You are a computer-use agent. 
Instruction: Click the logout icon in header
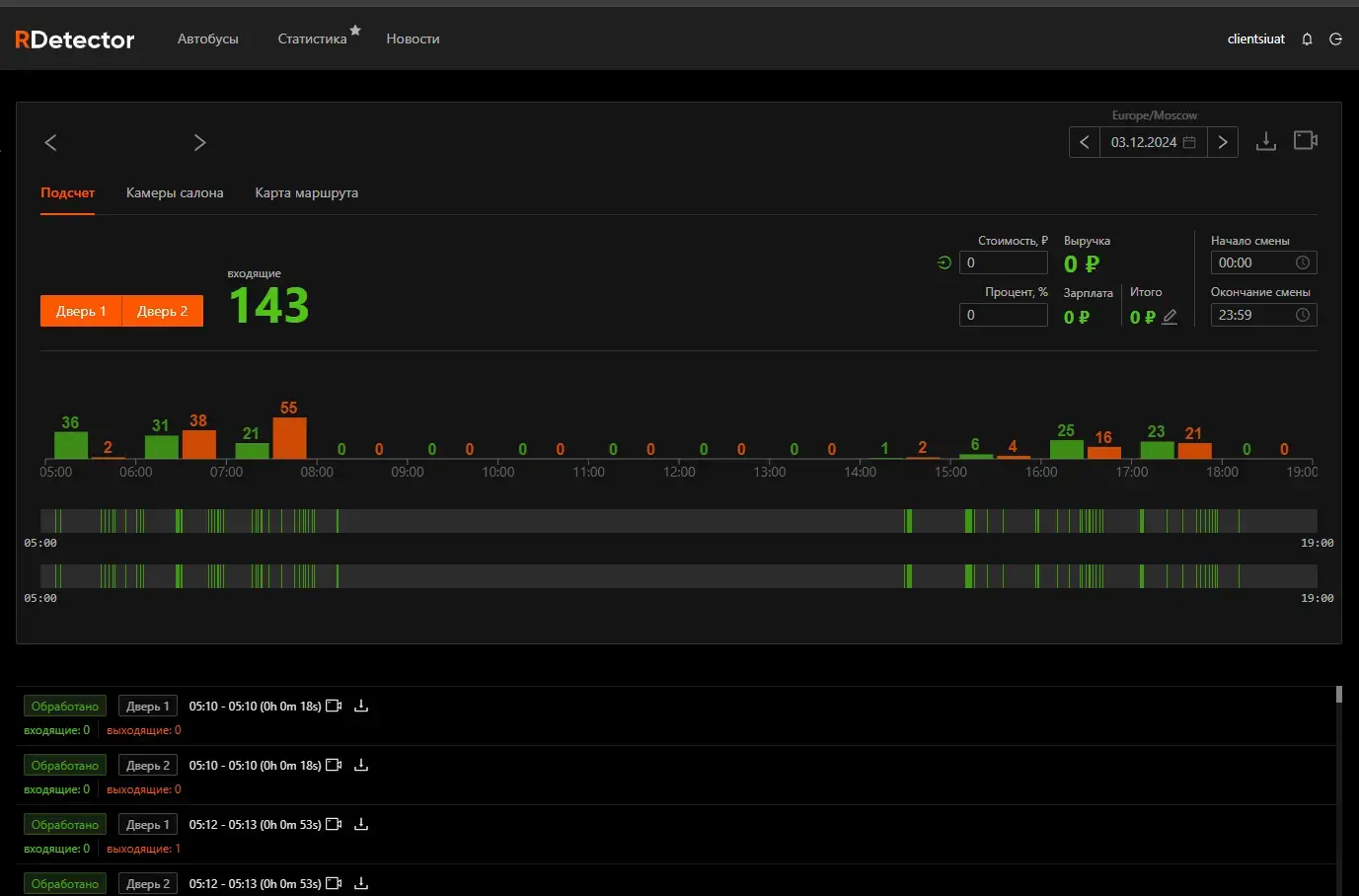pyautogui.click(x=1335, y=39)
